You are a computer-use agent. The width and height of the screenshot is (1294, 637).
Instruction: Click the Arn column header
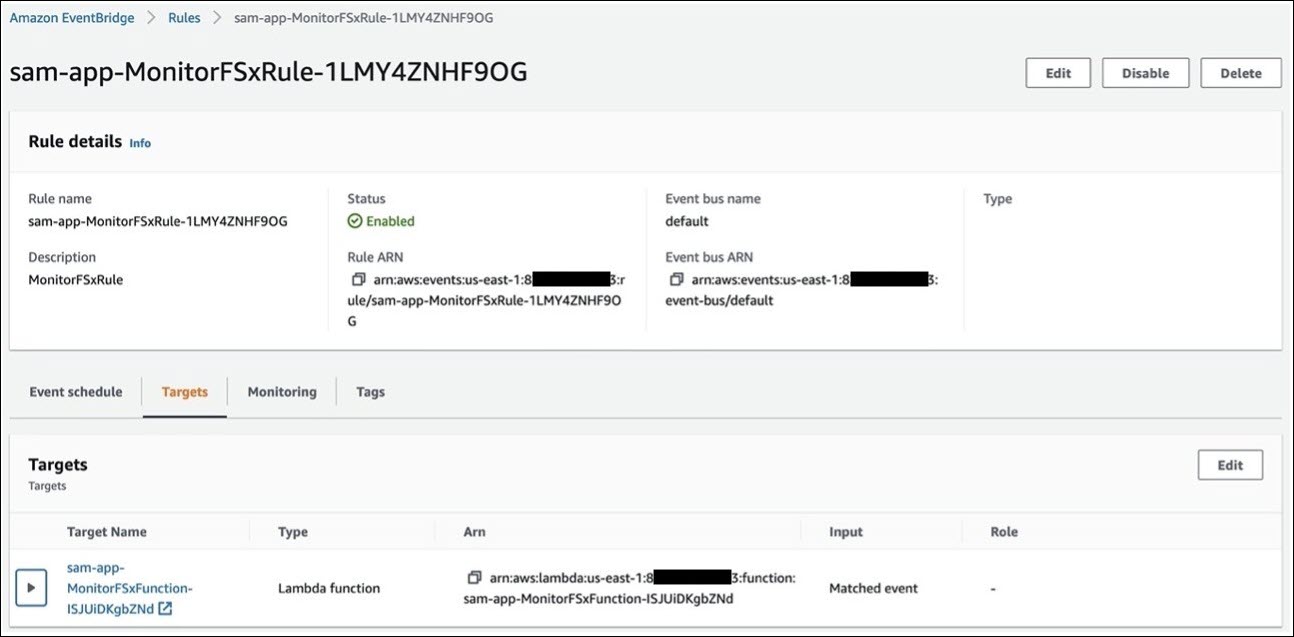pos(475,532)
